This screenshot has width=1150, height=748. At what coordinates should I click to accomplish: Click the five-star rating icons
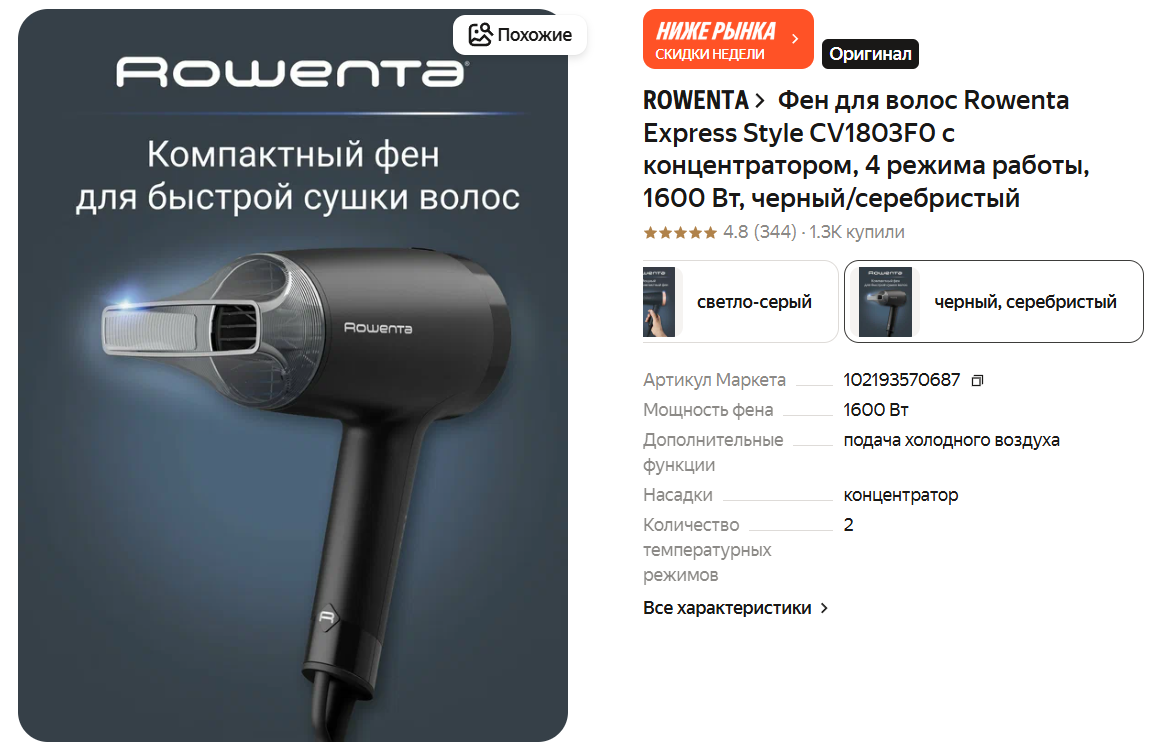pyautogui.click(x=680, y=232)
